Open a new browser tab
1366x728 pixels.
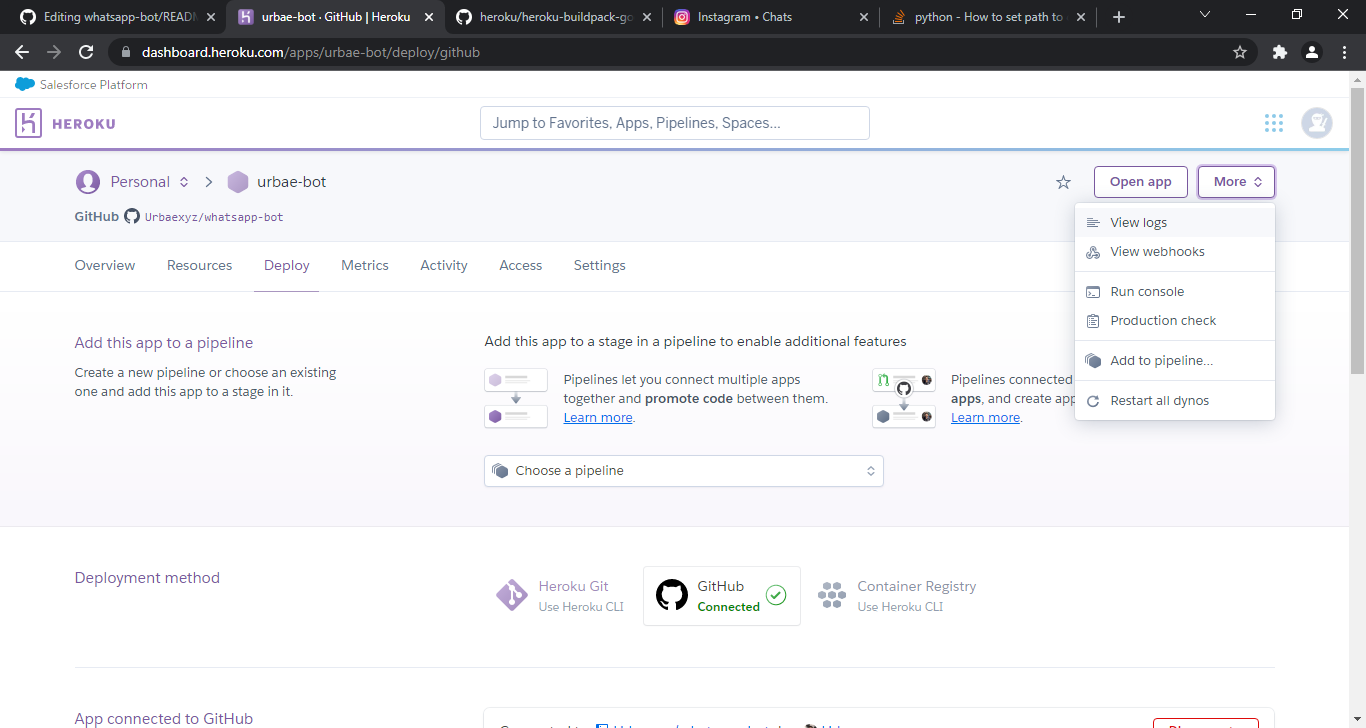tap(1119, 17)
